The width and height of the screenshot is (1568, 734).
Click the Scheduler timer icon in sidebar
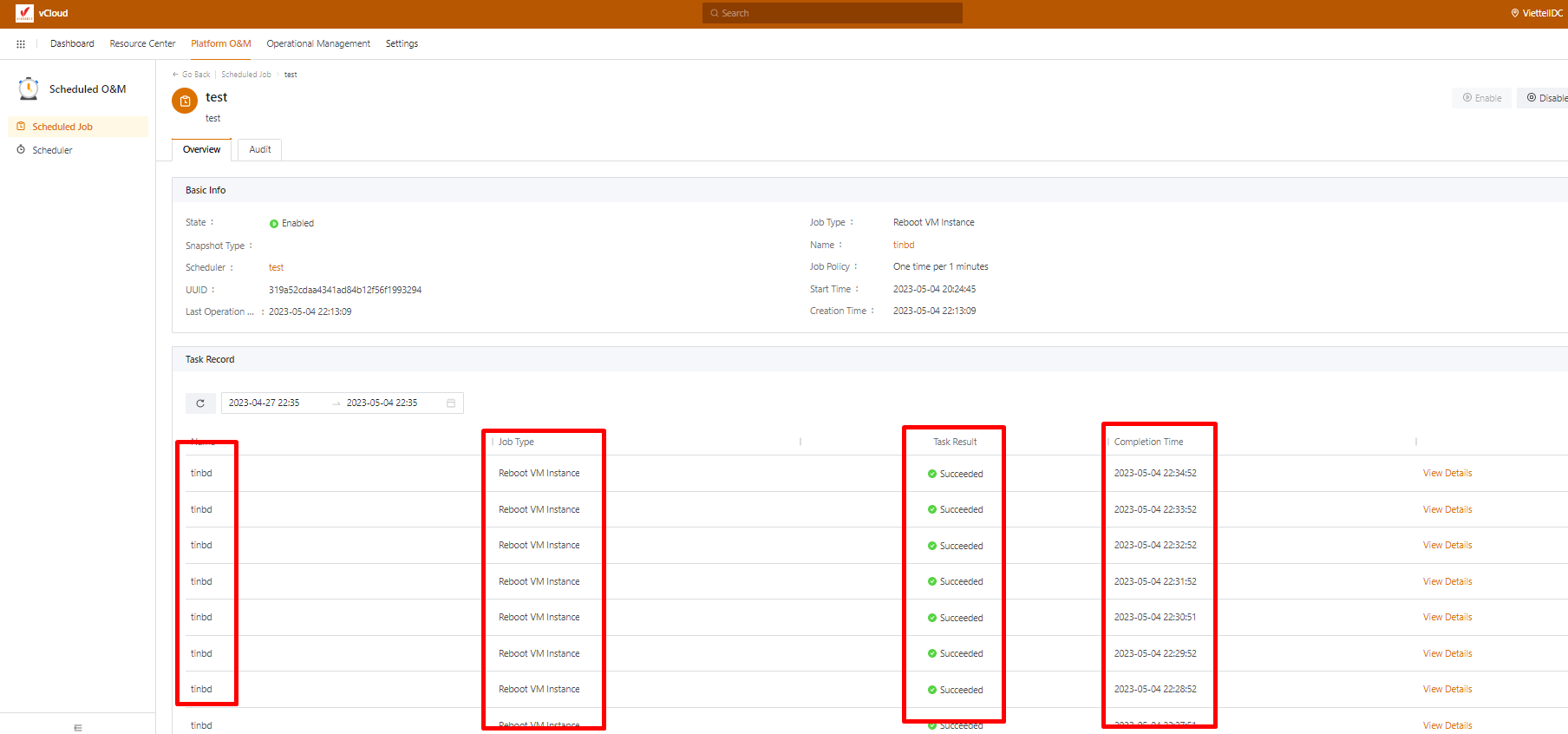click(x=21, y=150)
